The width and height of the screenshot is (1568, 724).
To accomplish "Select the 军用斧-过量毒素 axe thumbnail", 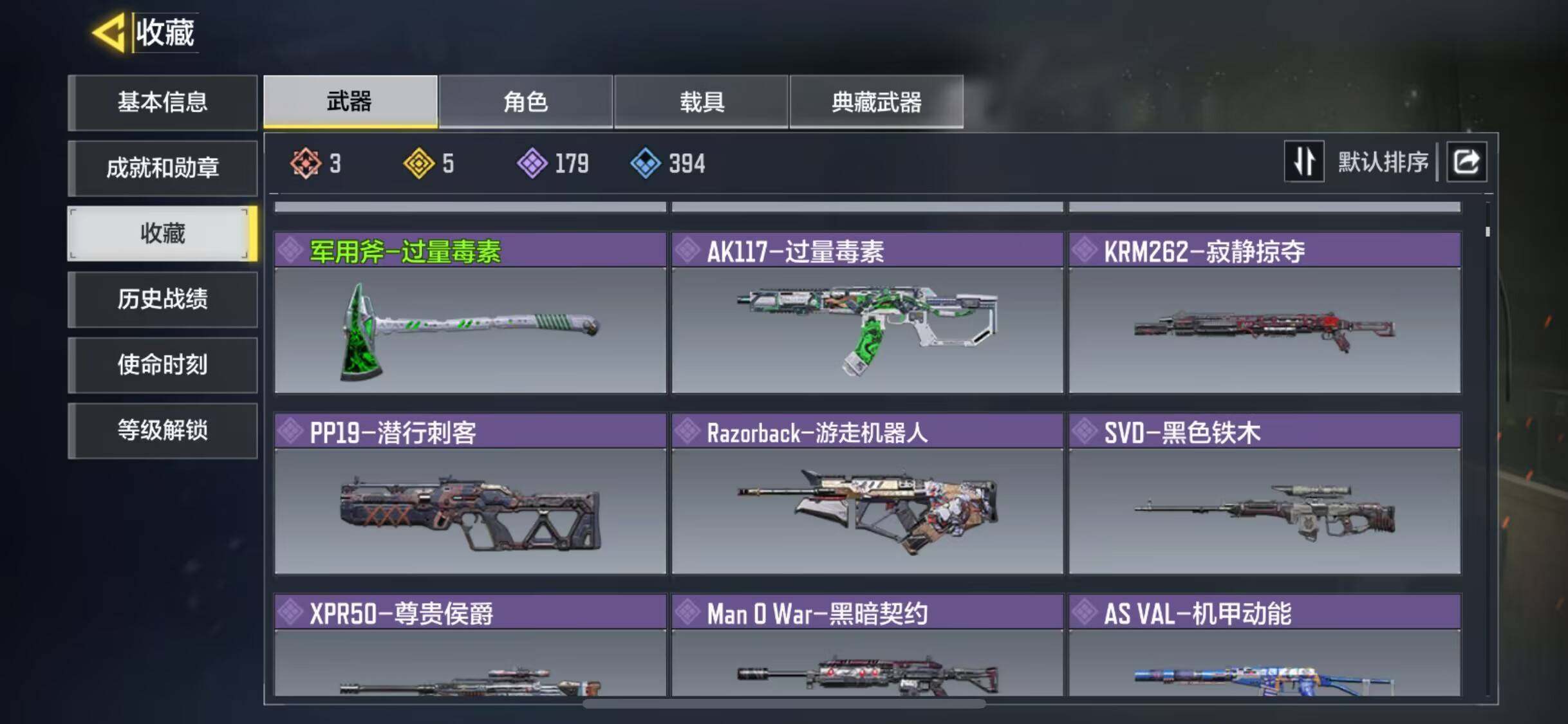I will click(470, 330).
